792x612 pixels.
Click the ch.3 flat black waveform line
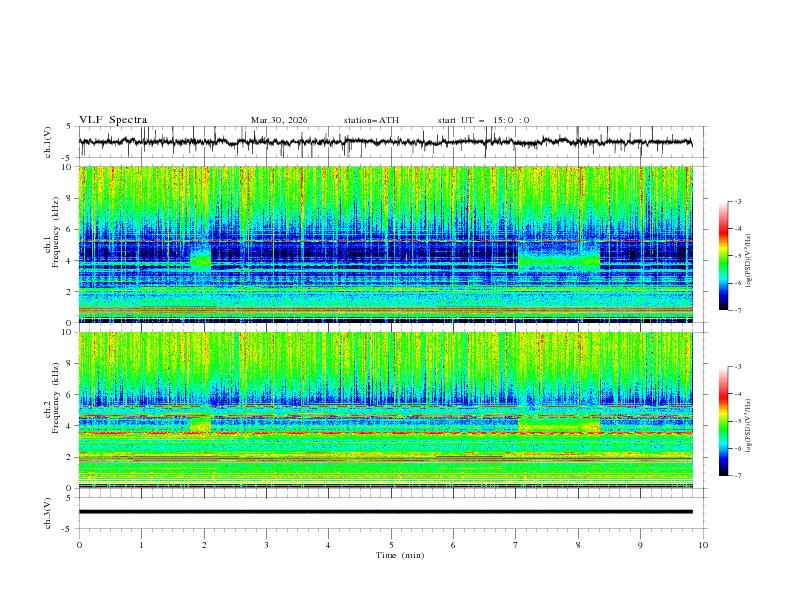[x=385, y=512]
